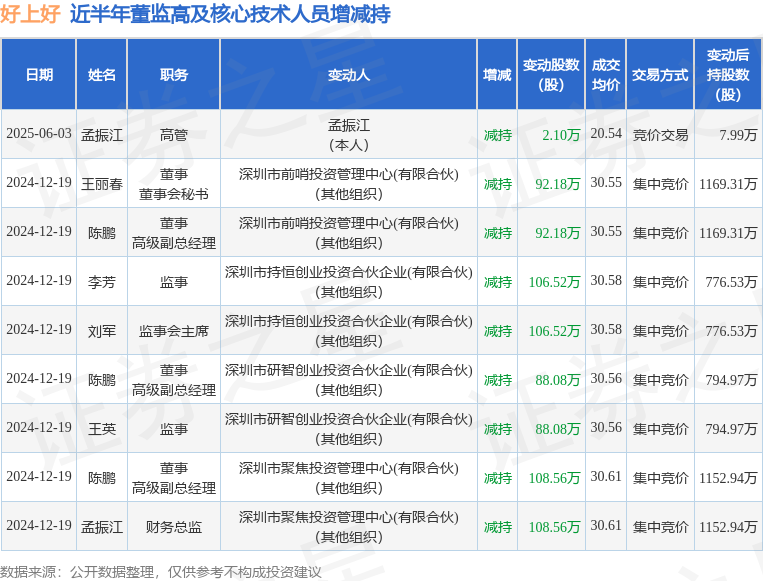Viewport: 763px width, 581px height.
Task: Click the price 20.54
Action: pos(606,133)
